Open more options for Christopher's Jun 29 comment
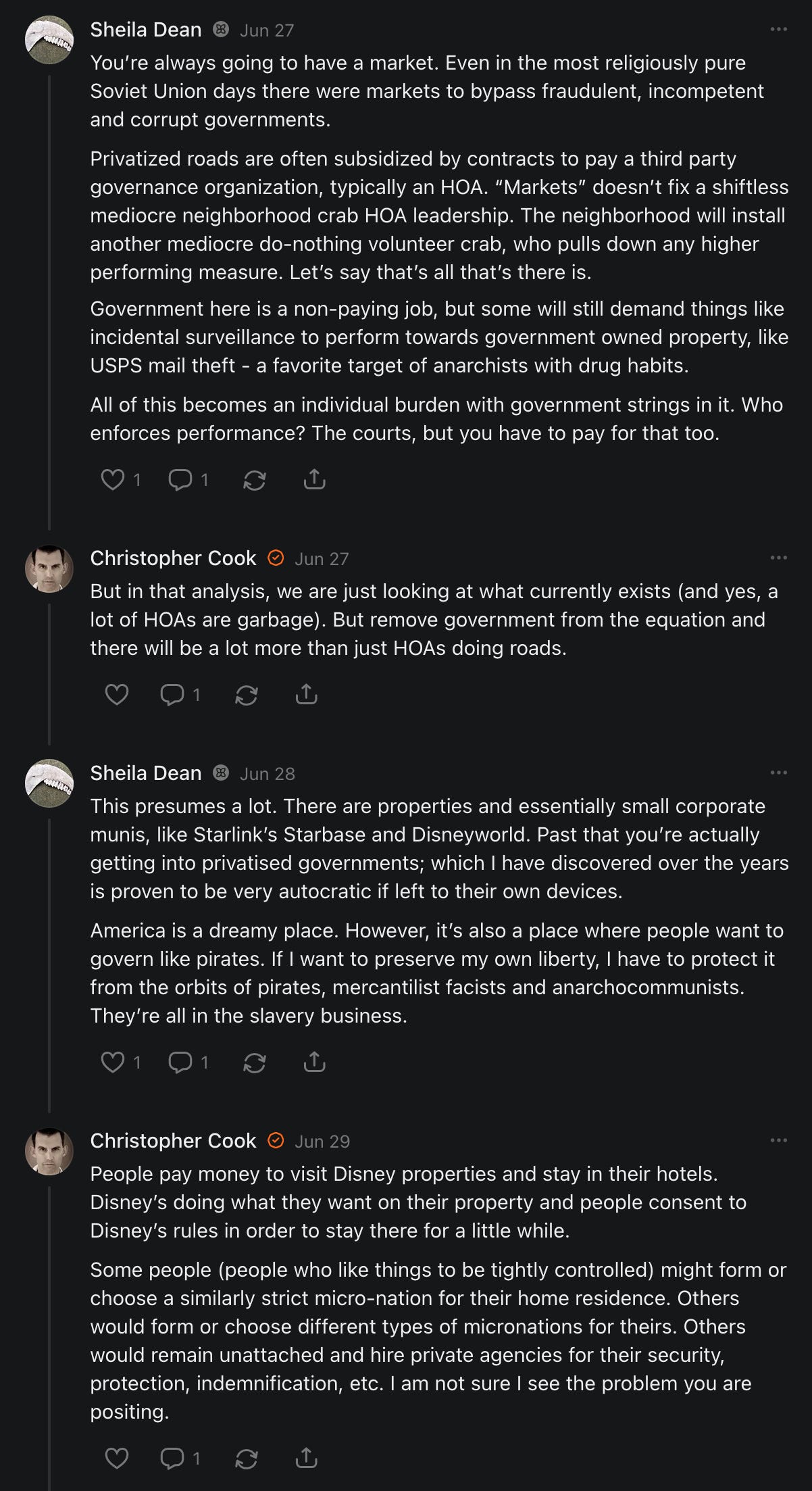 [778, 1141]
